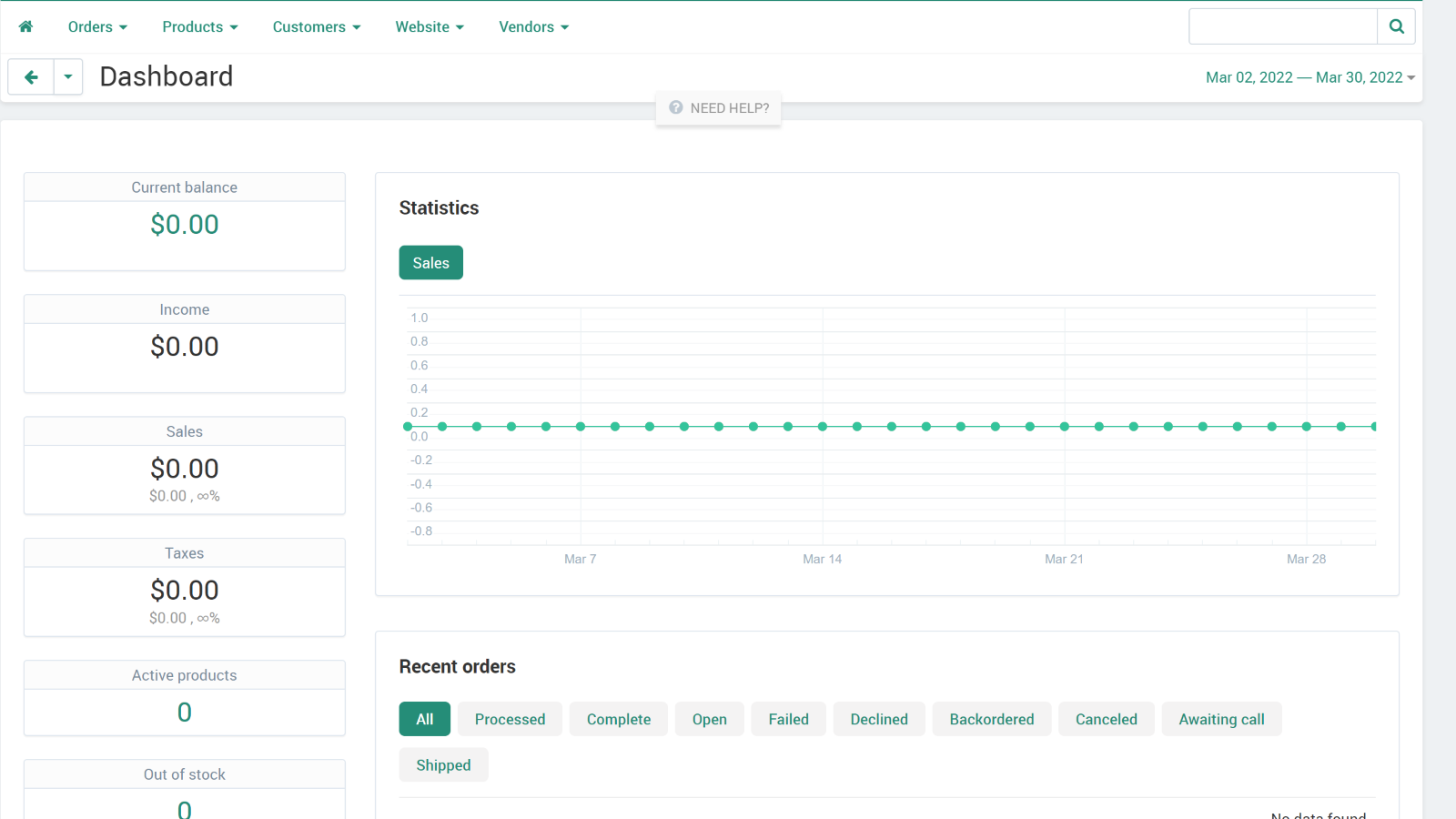The height and width of the screenshot is (819, 1456).
Task: Open the date range selector
Action: pyautogui.click(x=1309, y=77)
